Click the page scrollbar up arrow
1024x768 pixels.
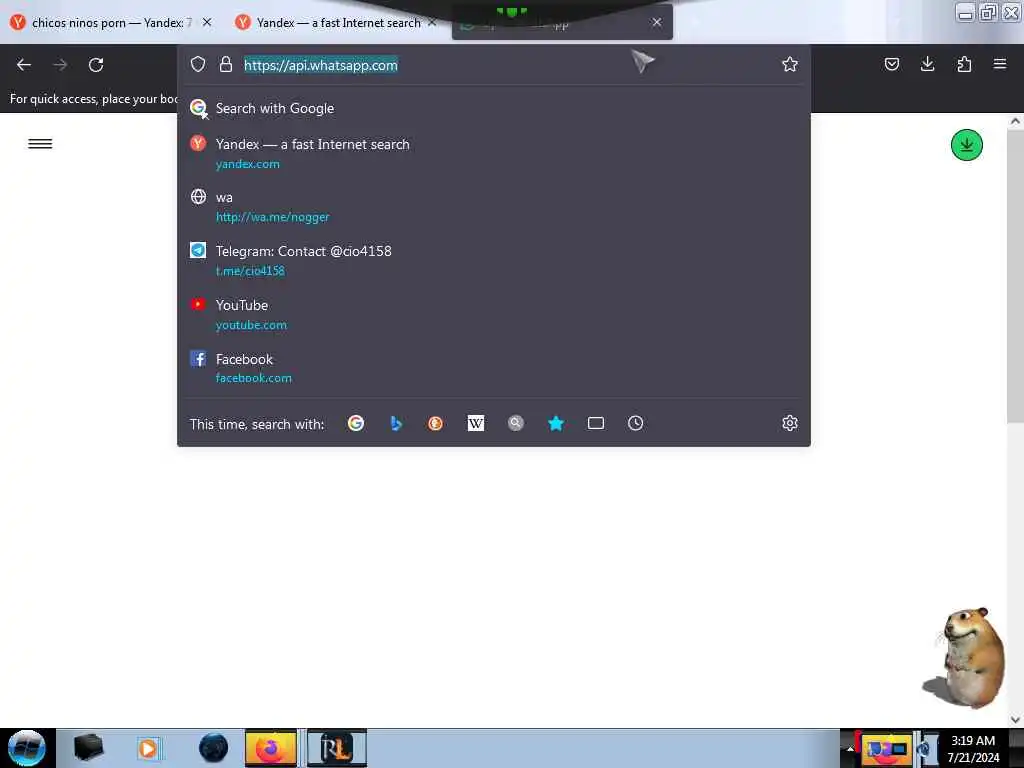1015,121
